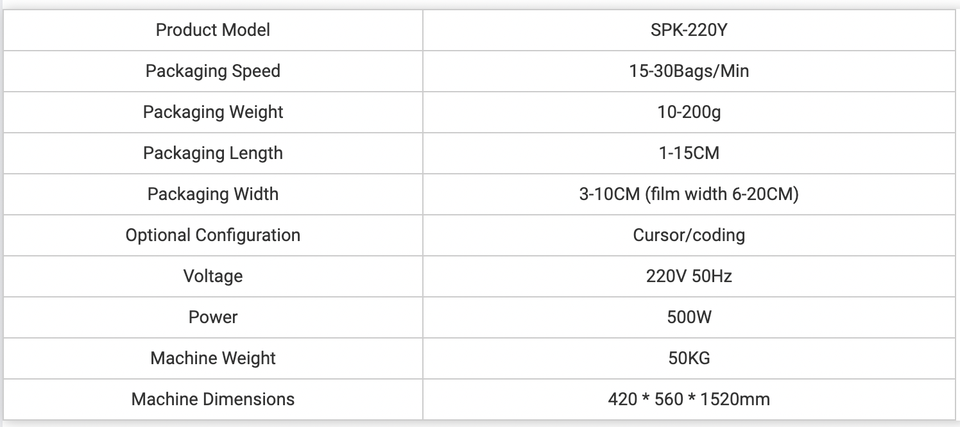Select the 15-30Bags/Min value cell

(689, 71)
